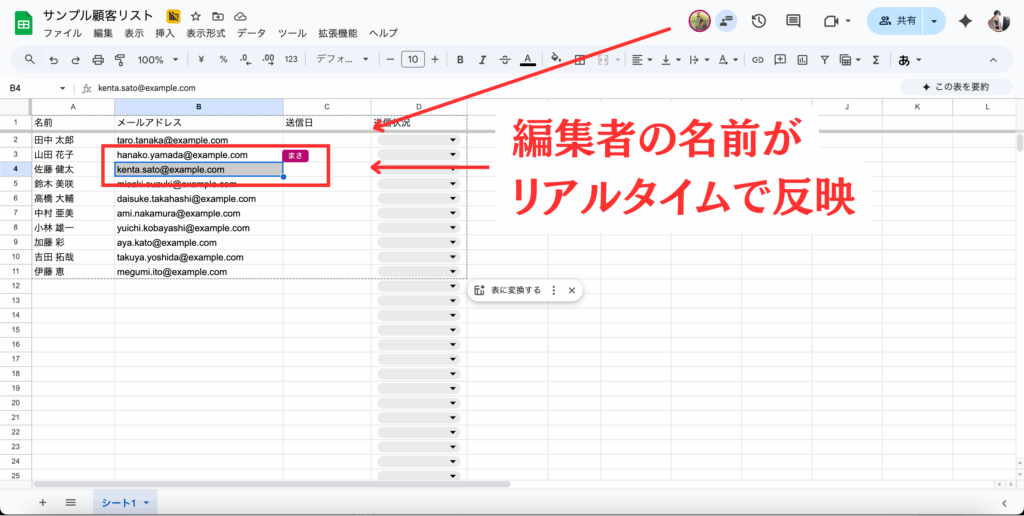Star the document with the star icon

(195, 17)
